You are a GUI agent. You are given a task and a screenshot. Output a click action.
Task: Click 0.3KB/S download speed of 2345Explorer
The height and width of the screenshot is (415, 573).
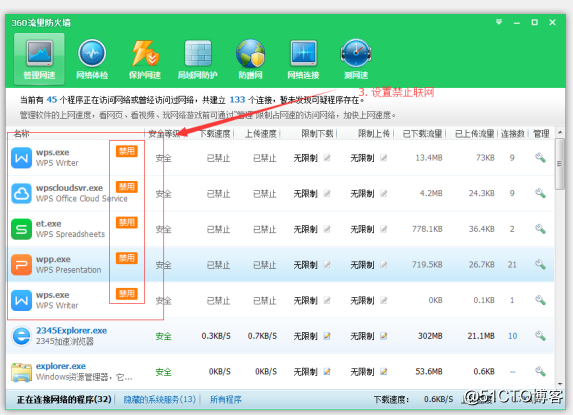(x=216, y=336)
